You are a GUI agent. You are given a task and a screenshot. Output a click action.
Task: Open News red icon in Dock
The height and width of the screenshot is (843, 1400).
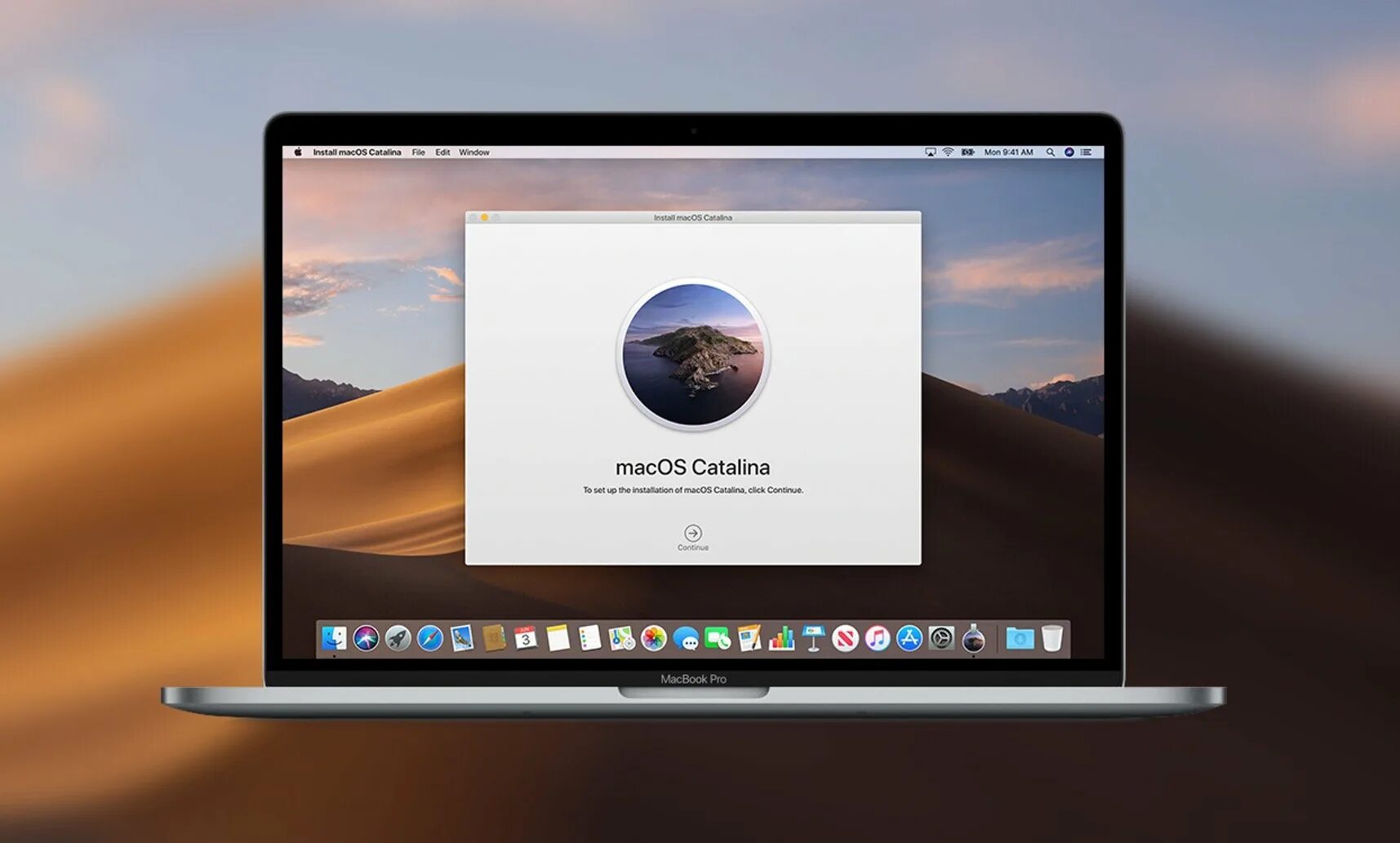(x=845, y=638)
